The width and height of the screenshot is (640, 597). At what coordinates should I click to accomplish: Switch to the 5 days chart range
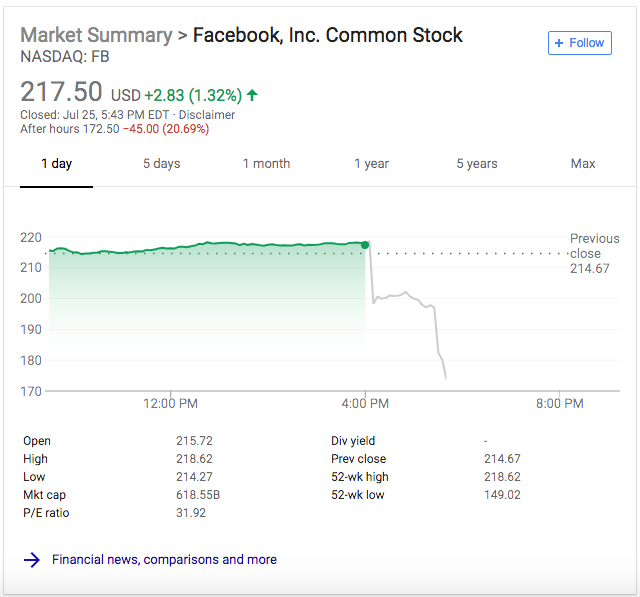point(161,164)
